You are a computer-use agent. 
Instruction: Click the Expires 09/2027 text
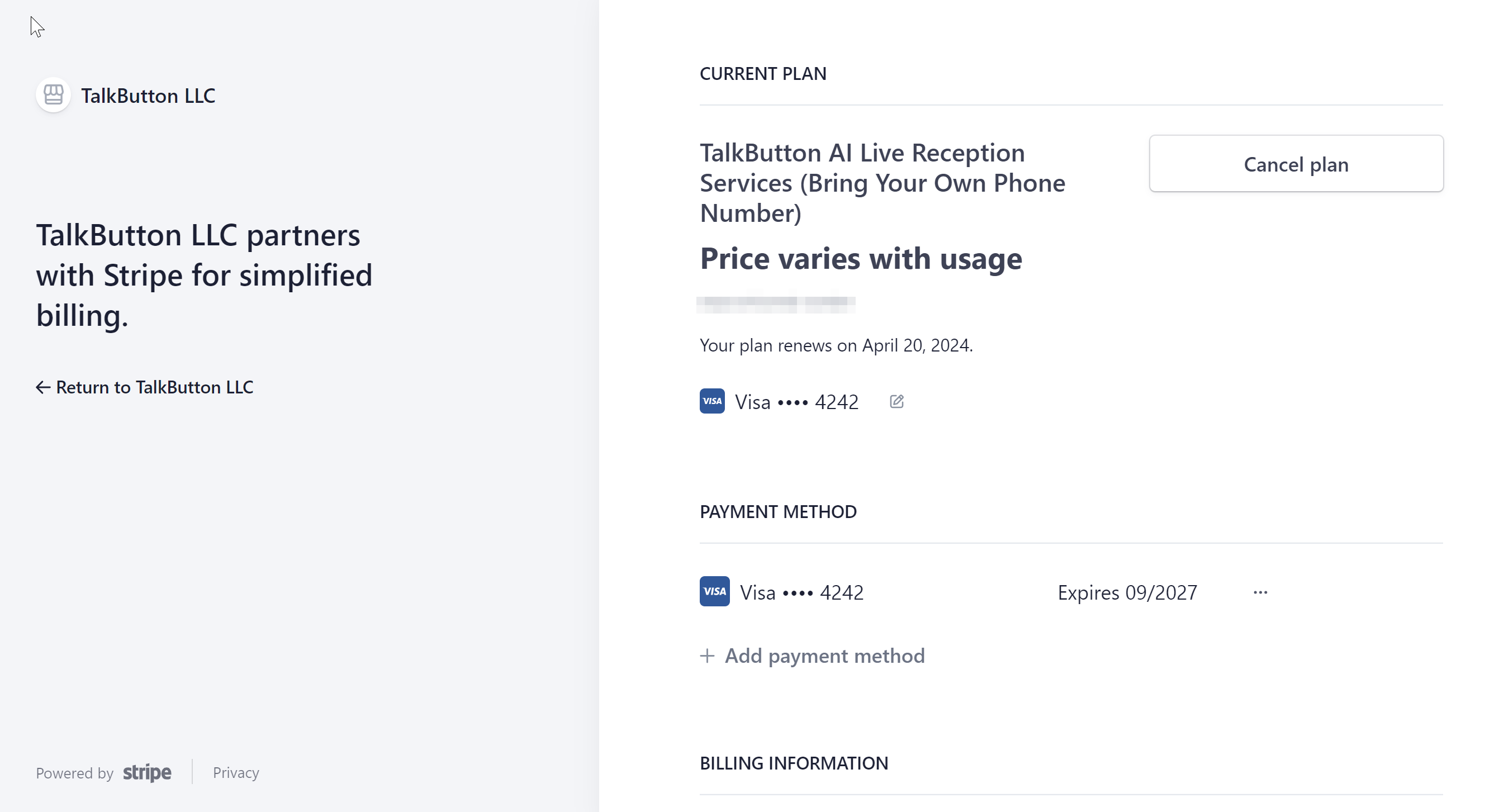pos(1127,592)
